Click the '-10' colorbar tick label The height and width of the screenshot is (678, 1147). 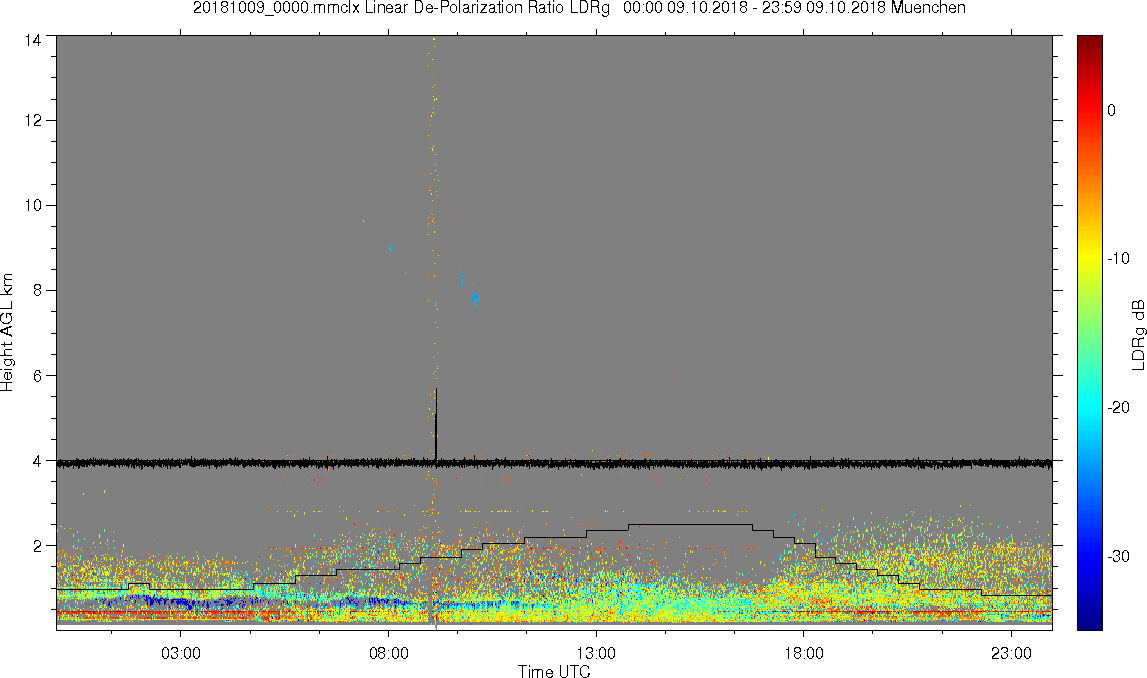1118,259
